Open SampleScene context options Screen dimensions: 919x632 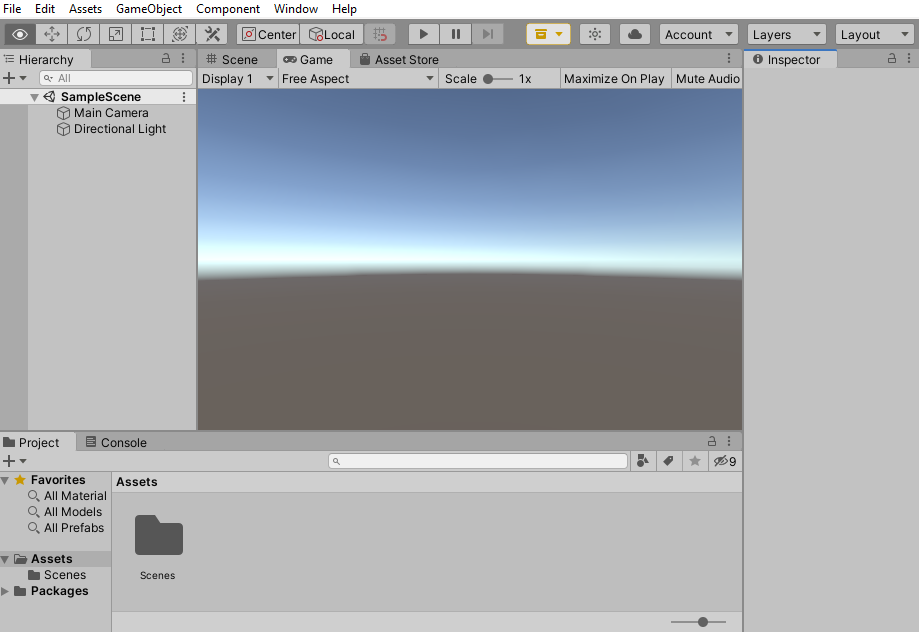(184, 97)
